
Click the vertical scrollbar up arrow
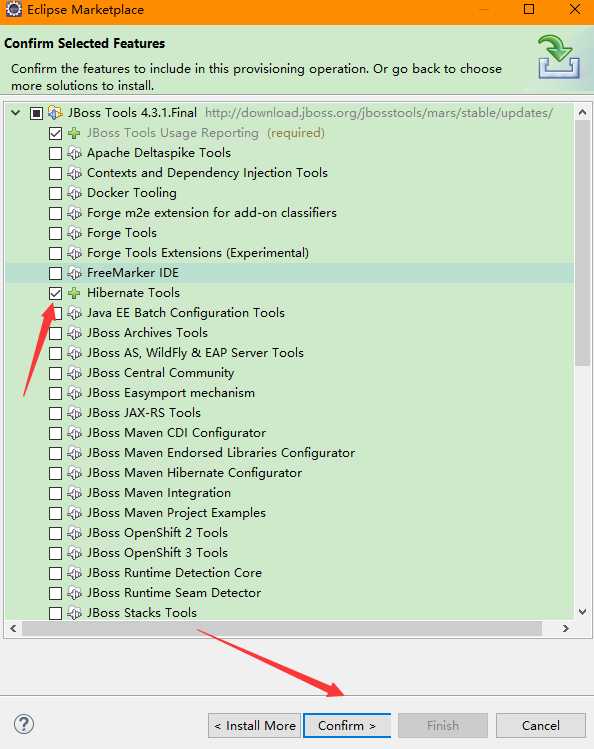582,113
